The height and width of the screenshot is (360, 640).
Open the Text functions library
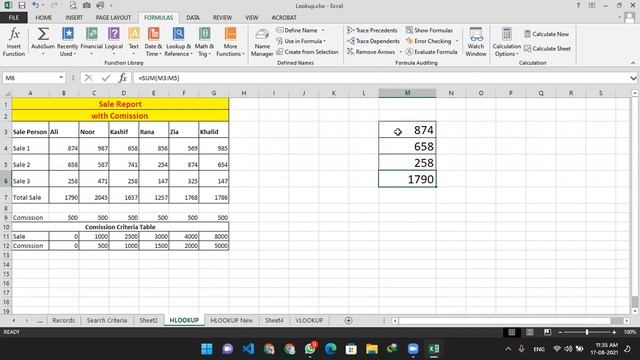pyautogui.click(x=133, y=42)
